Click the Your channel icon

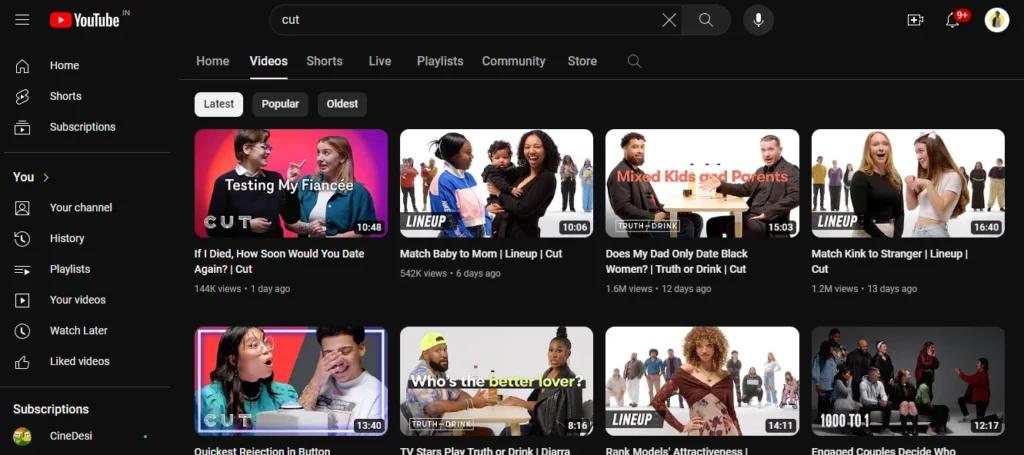click(x=22, y=208)
